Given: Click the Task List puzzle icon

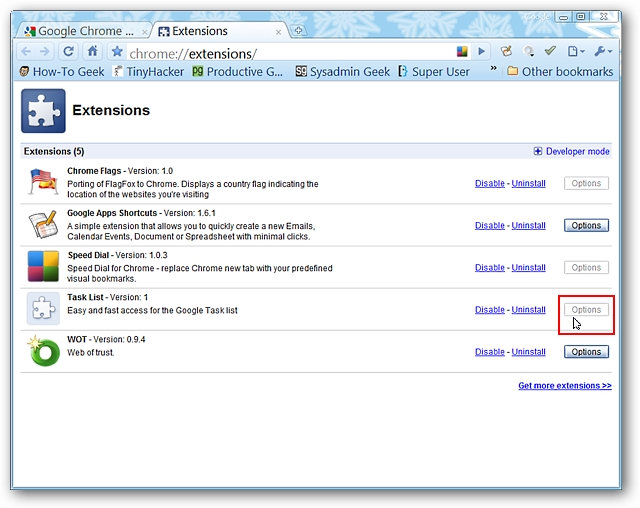Looking at the screenshot, I should [x=43, y=308].
